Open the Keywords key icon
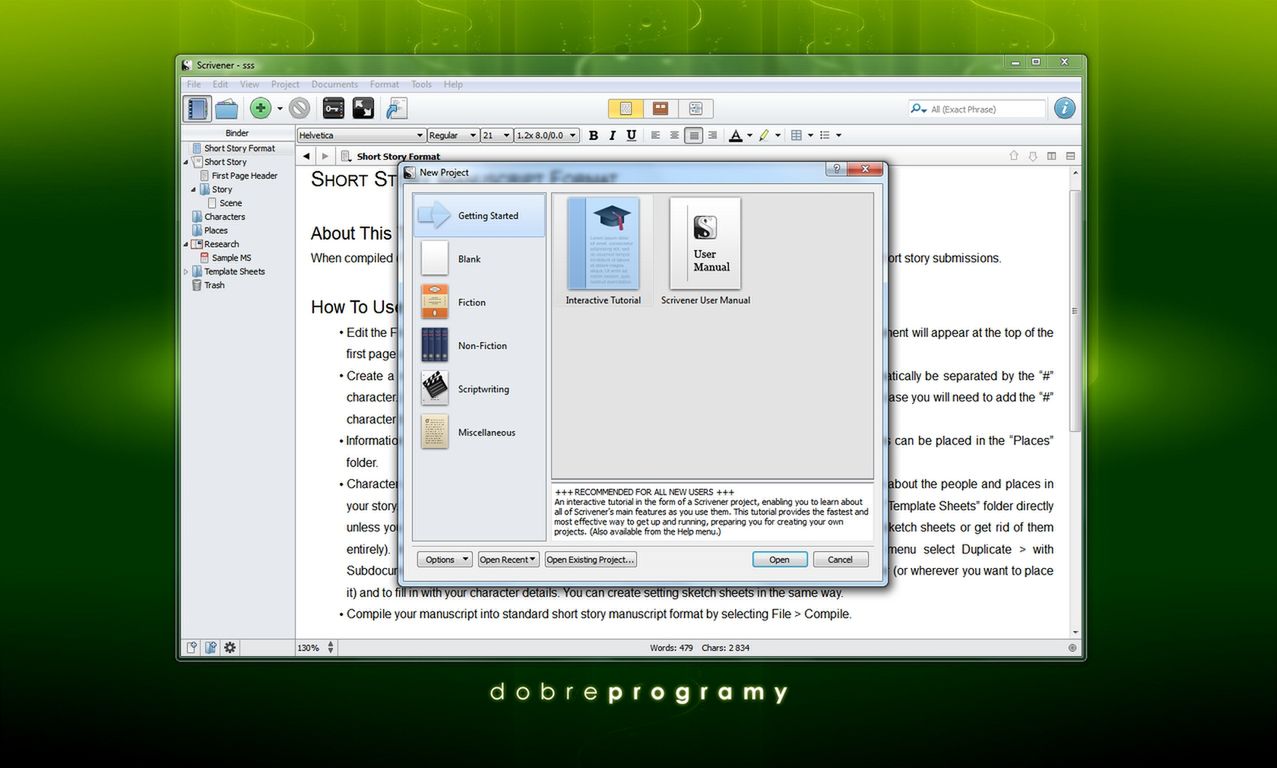1277x768 pixels. 333,109
